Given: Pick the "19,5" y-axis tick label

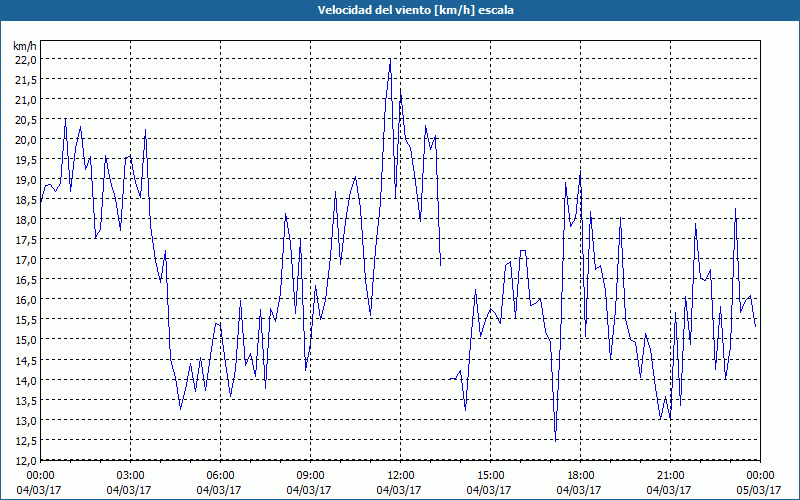Looking at the screenshot, I should pyautogui.click(x=26, y=160).
